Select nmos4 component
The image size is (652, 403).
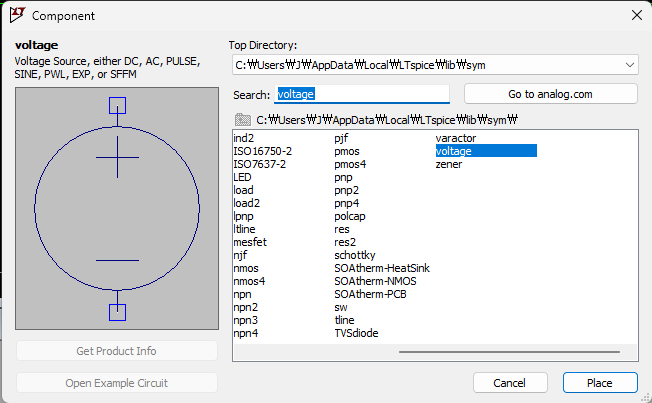pyautogui.click(x=249, y=281)
